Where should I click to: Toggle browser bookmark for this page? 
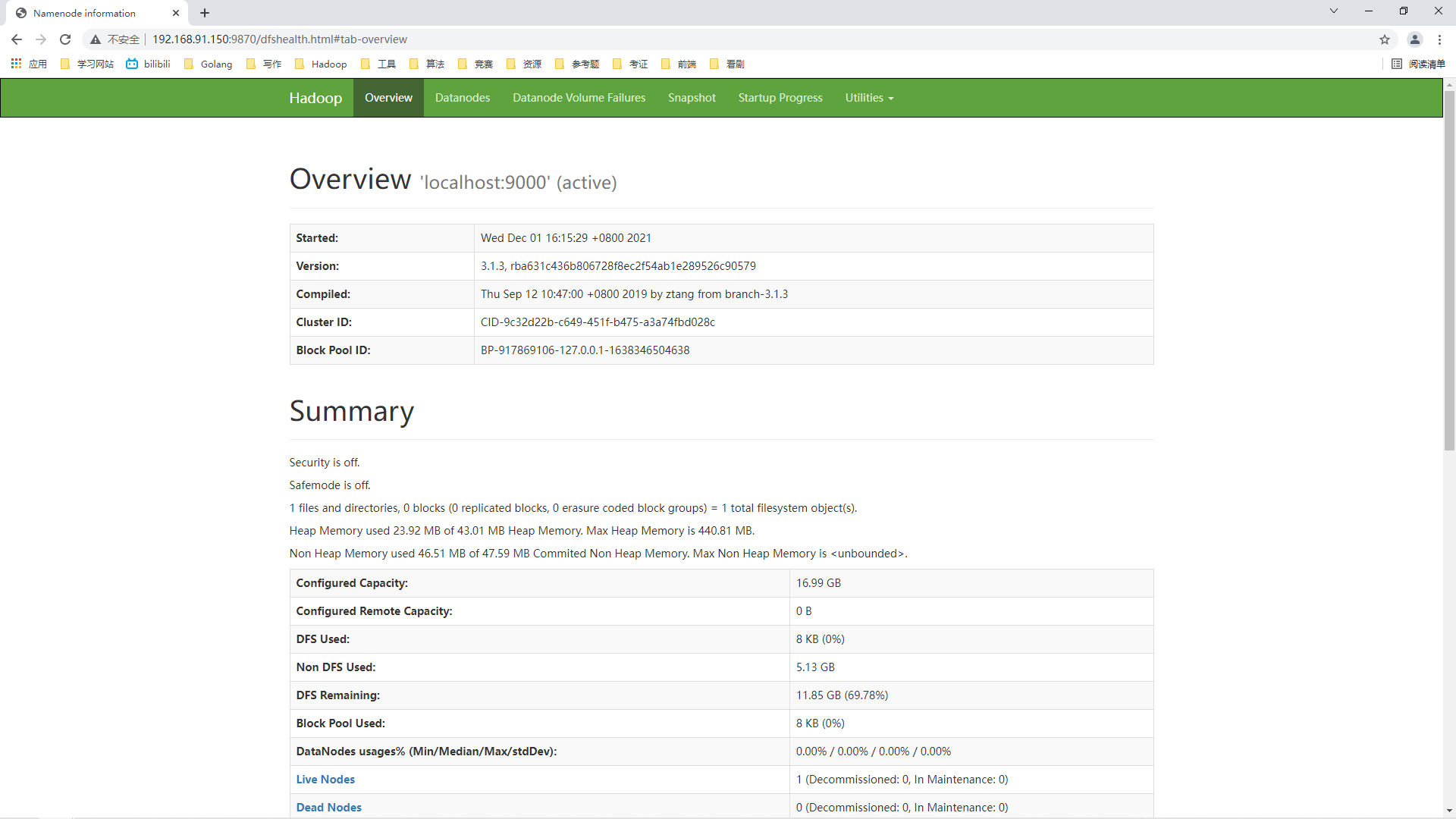coord(1385,39)
